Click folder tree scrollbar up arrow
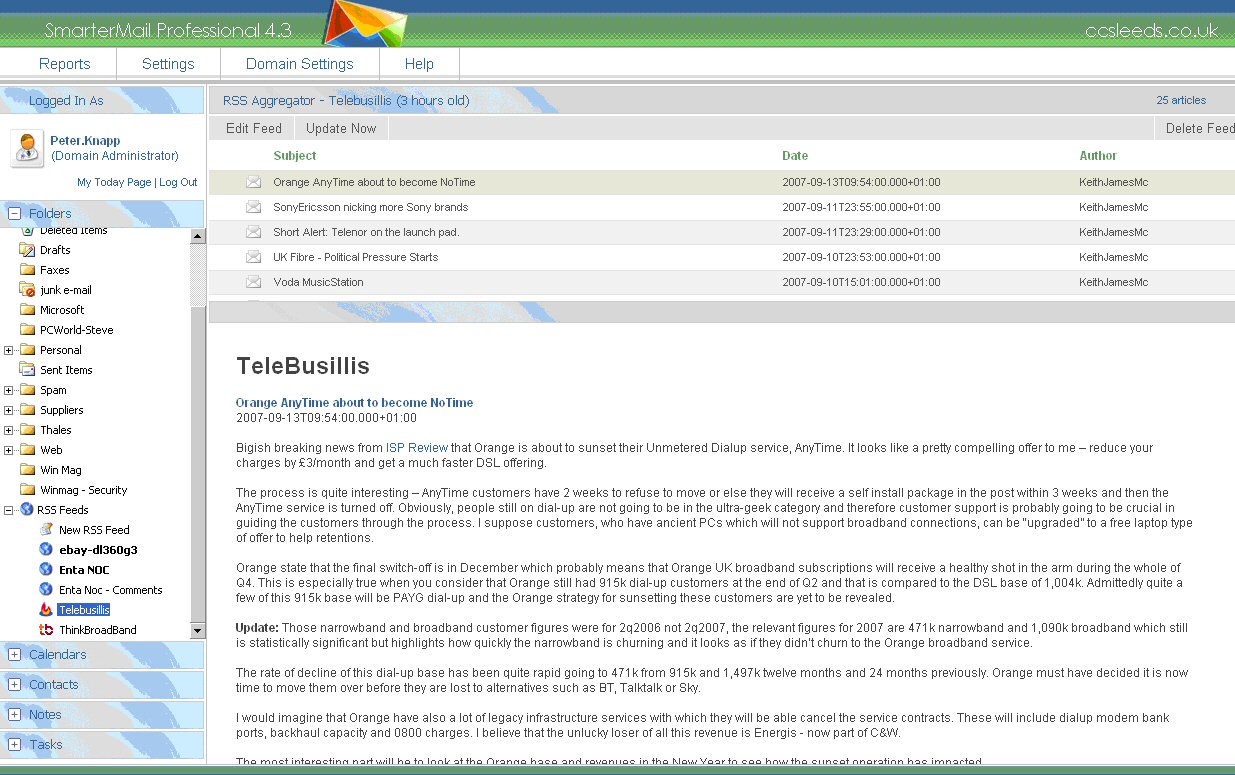 pyautogui.click(x=198, y=237)
